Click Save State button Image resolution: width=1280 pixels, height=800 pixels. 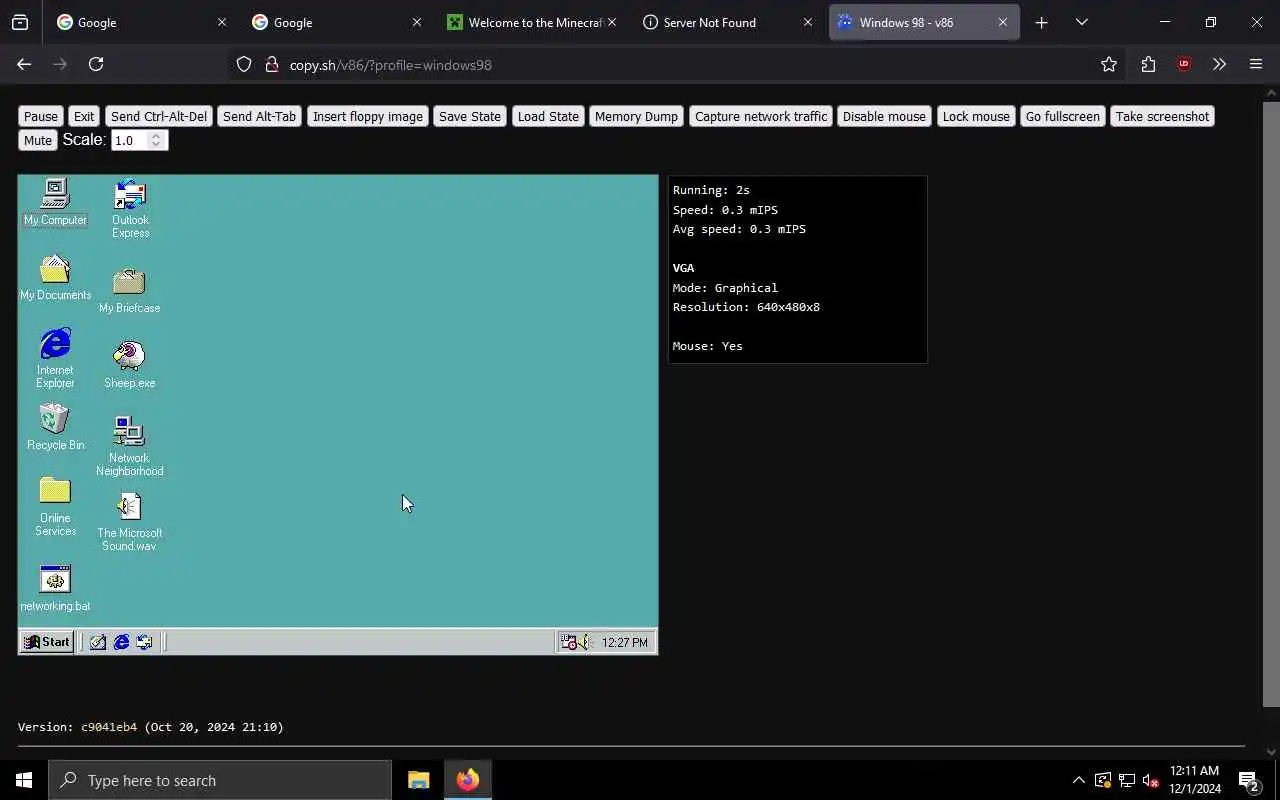click(470, 116)
